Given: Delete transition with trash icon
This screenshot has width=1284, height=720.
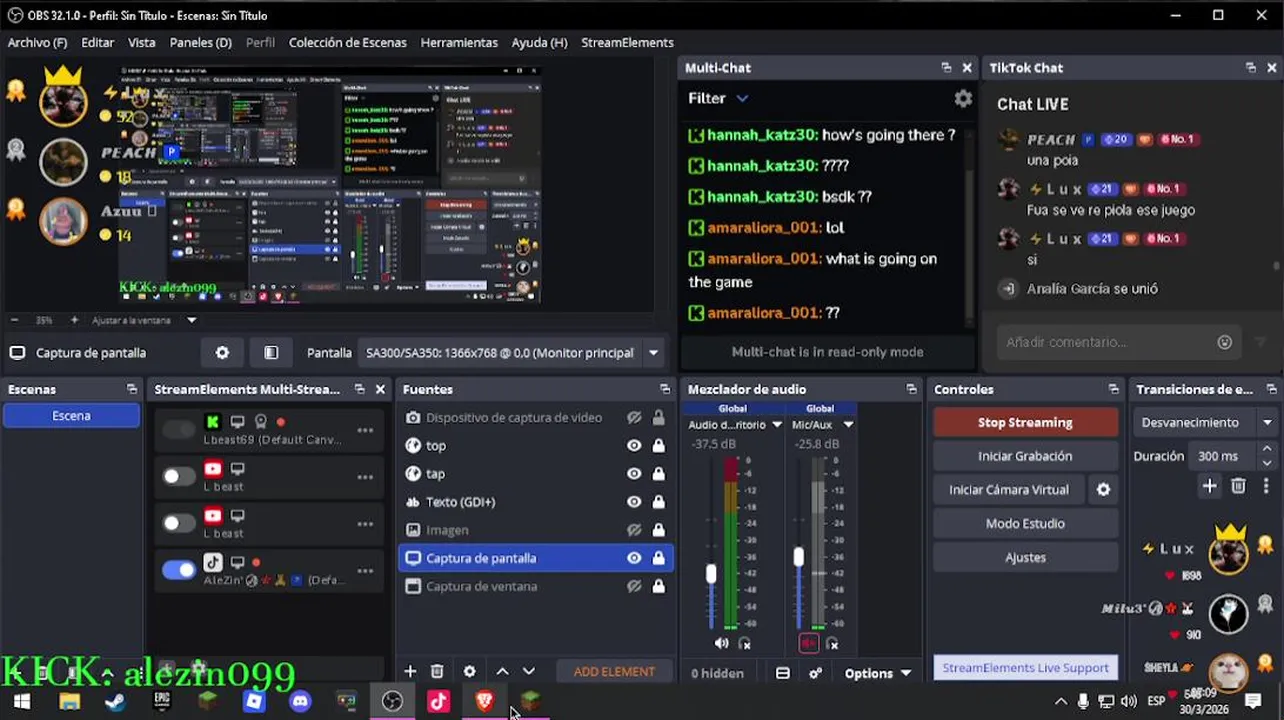Looking at the screenshot, I should point(1238,486).
